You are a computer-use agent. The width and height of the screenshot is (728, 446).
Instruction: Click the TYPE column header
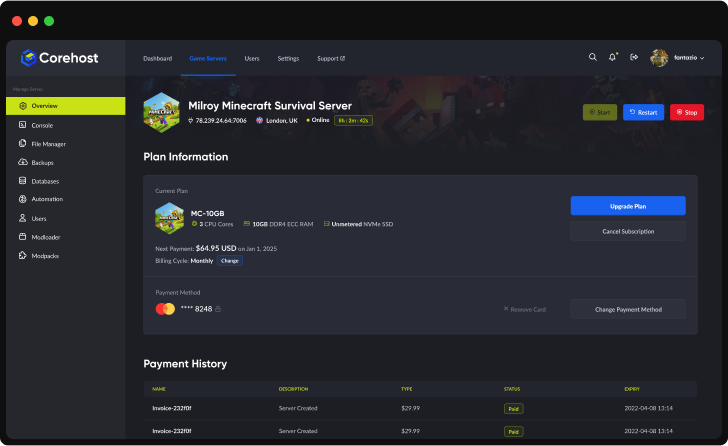point(406,389)
